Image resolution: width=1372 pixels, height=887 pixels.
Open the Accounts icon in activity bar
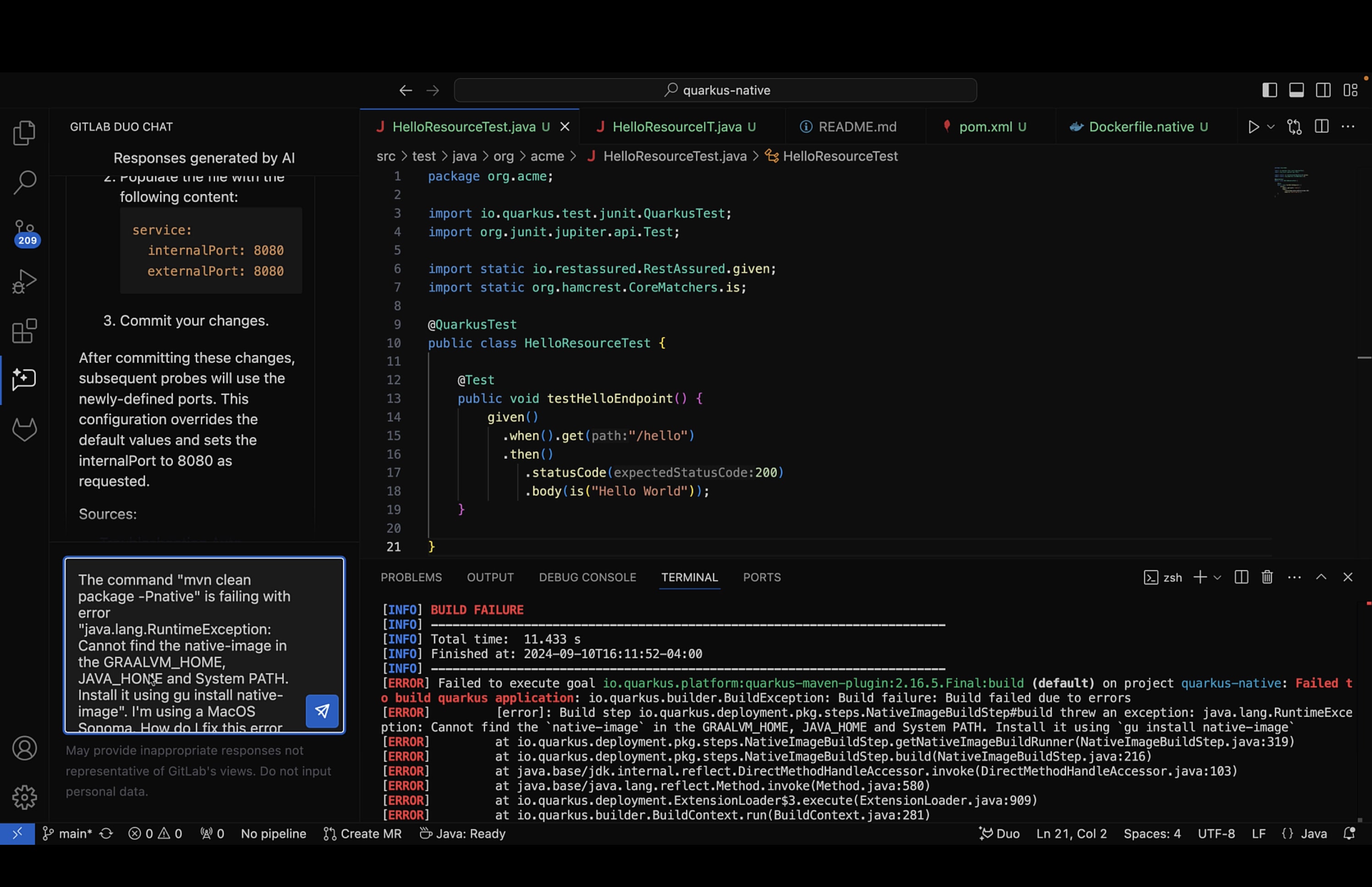click(24, 748)
